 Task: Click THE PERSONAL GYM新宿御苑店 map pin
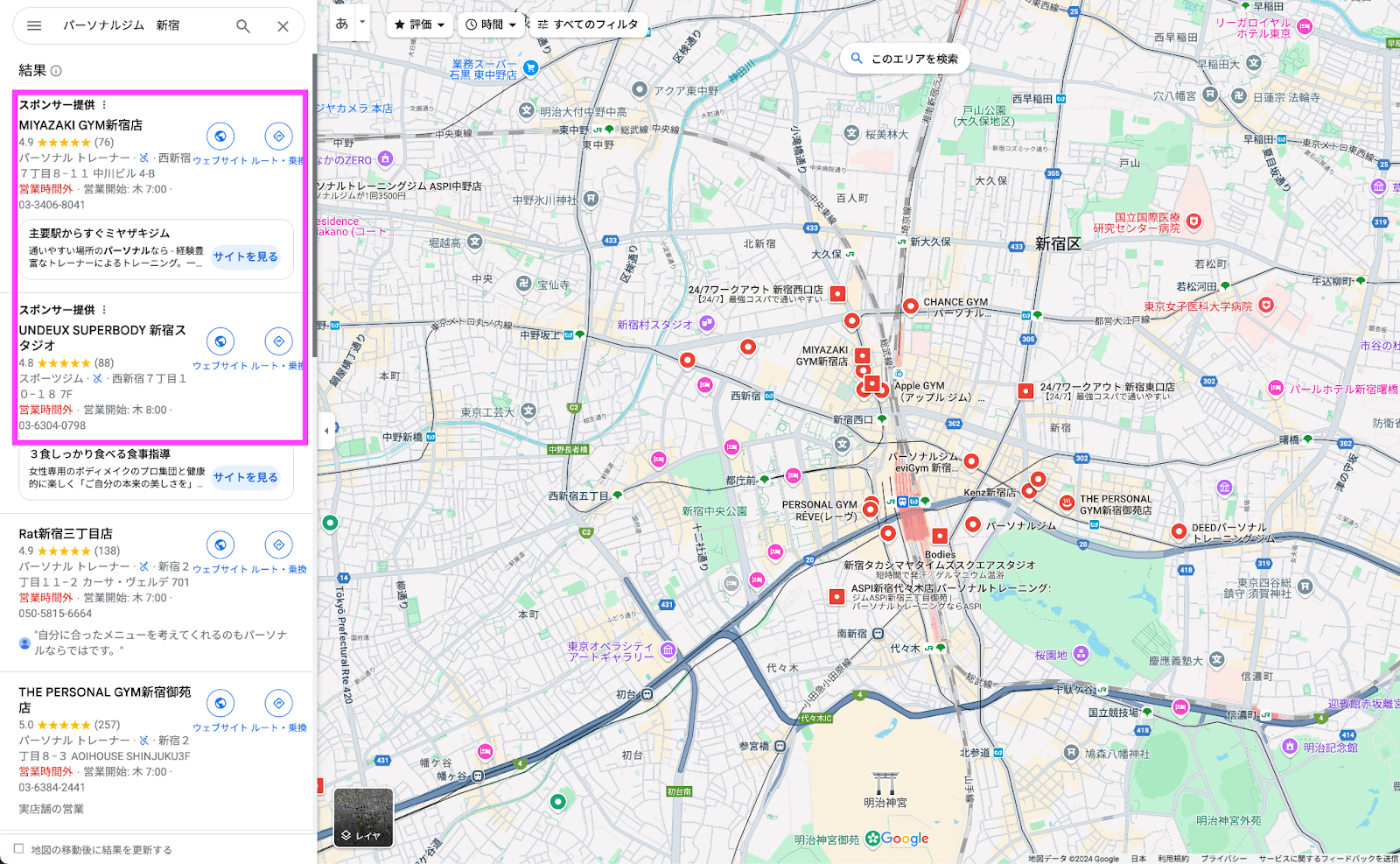(x=1067, y=502)
